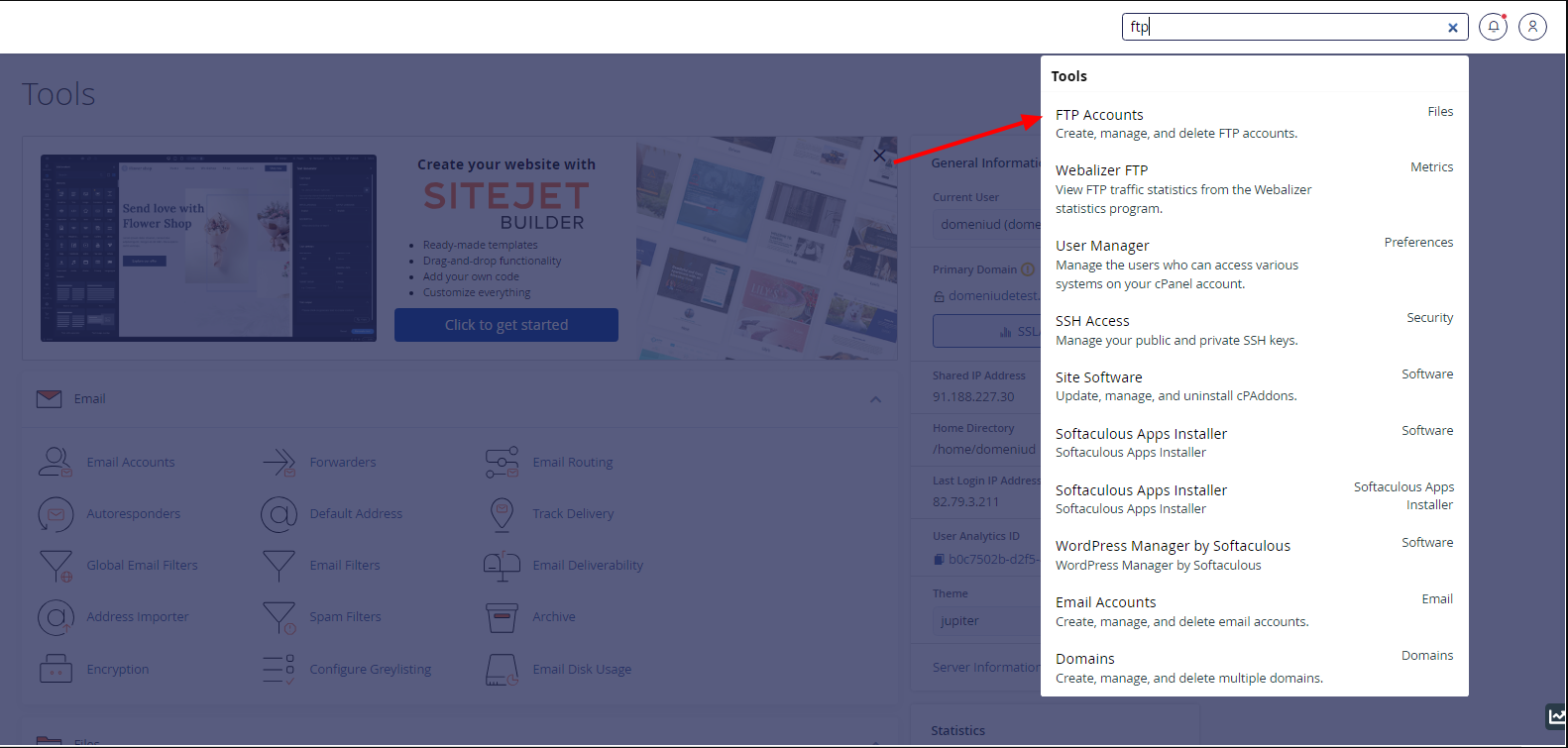Open the user account menu icon
This screenshot has width=1568, height=748.
tap(1532, 27)
